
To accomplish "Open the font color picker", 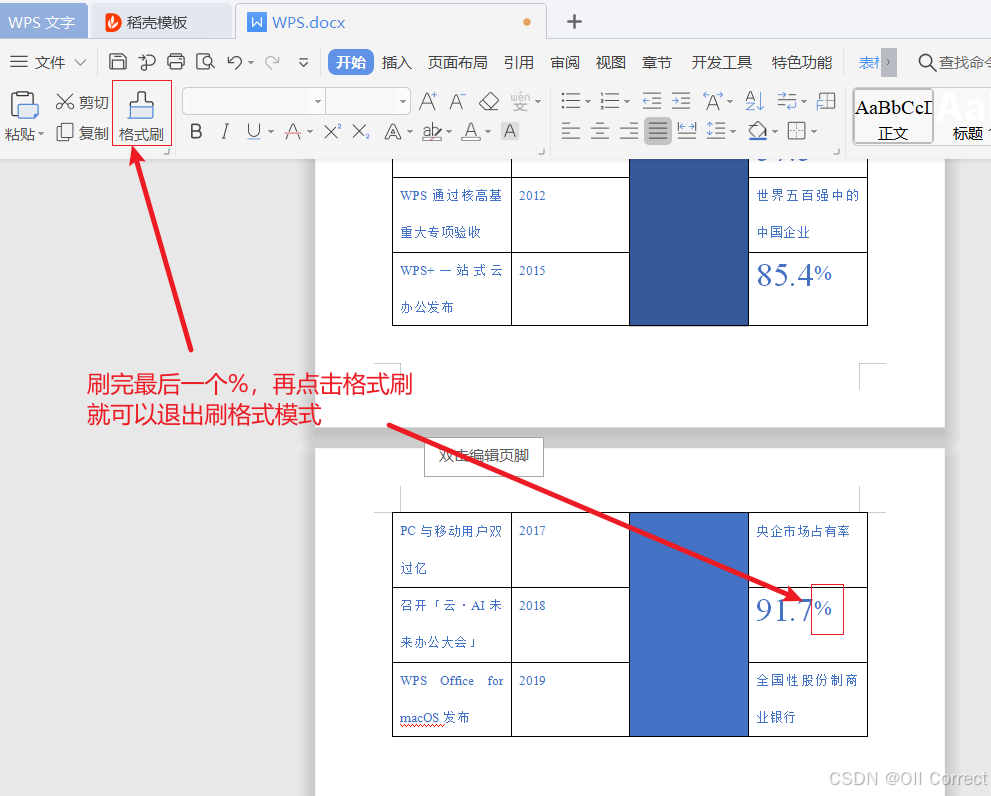I will [471, 132].
